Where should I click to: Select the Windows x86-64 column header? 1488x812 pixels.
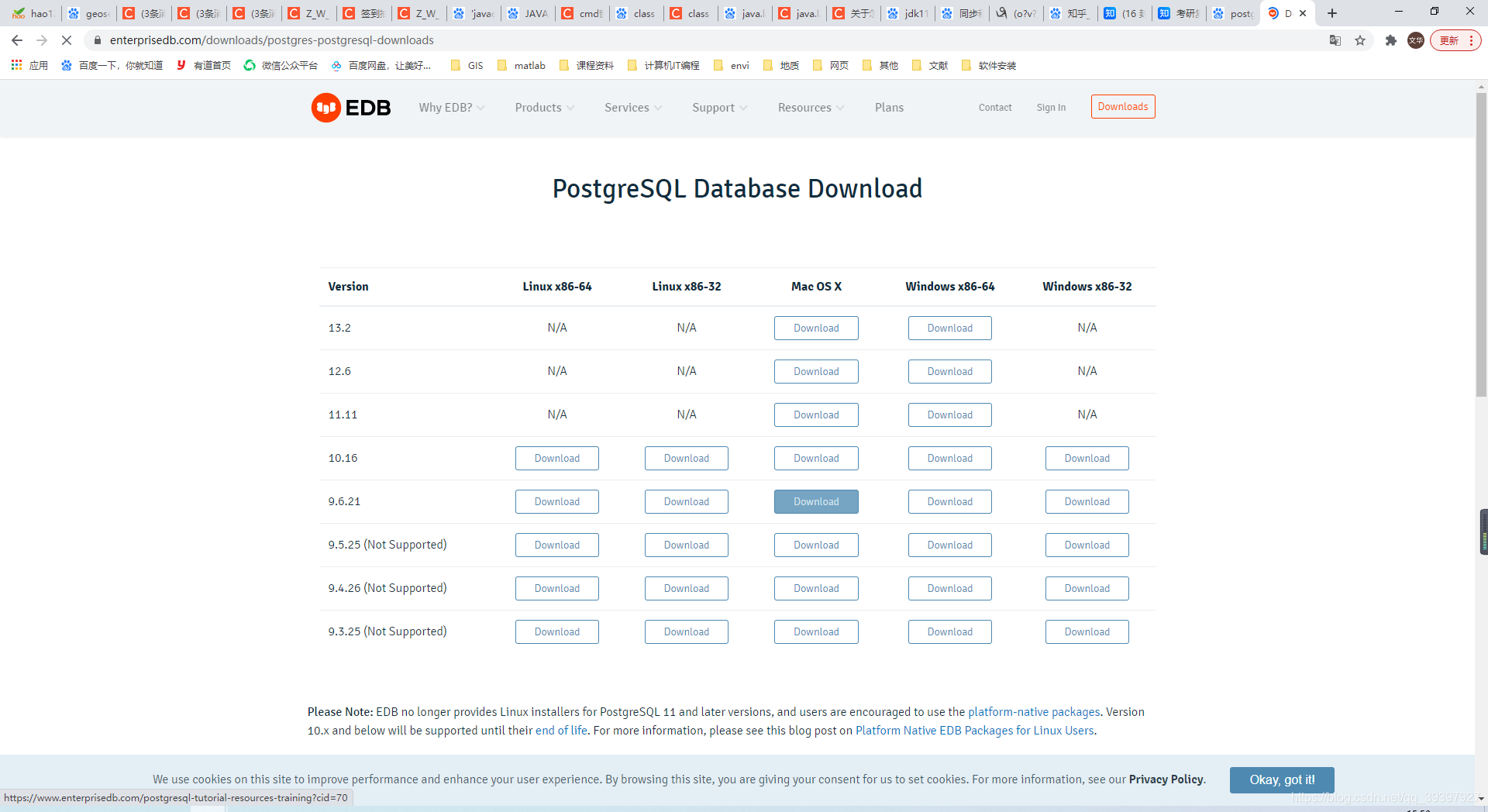tap(950, 287)
